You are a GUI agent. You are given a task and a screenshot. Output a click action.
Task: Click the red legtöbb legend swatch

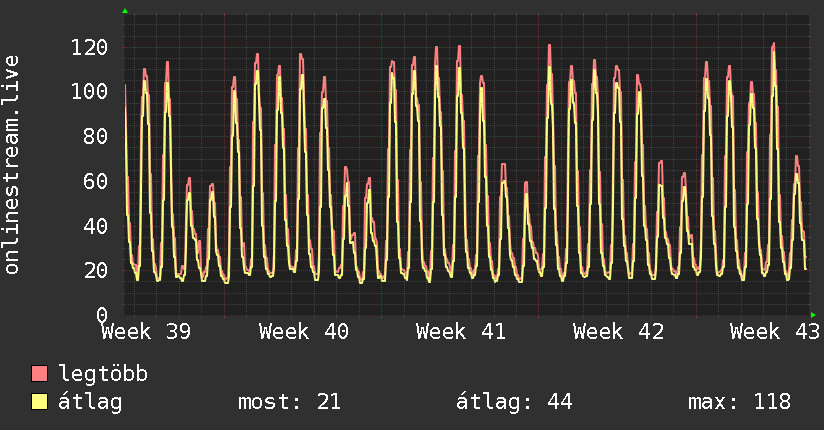(39, 374)
